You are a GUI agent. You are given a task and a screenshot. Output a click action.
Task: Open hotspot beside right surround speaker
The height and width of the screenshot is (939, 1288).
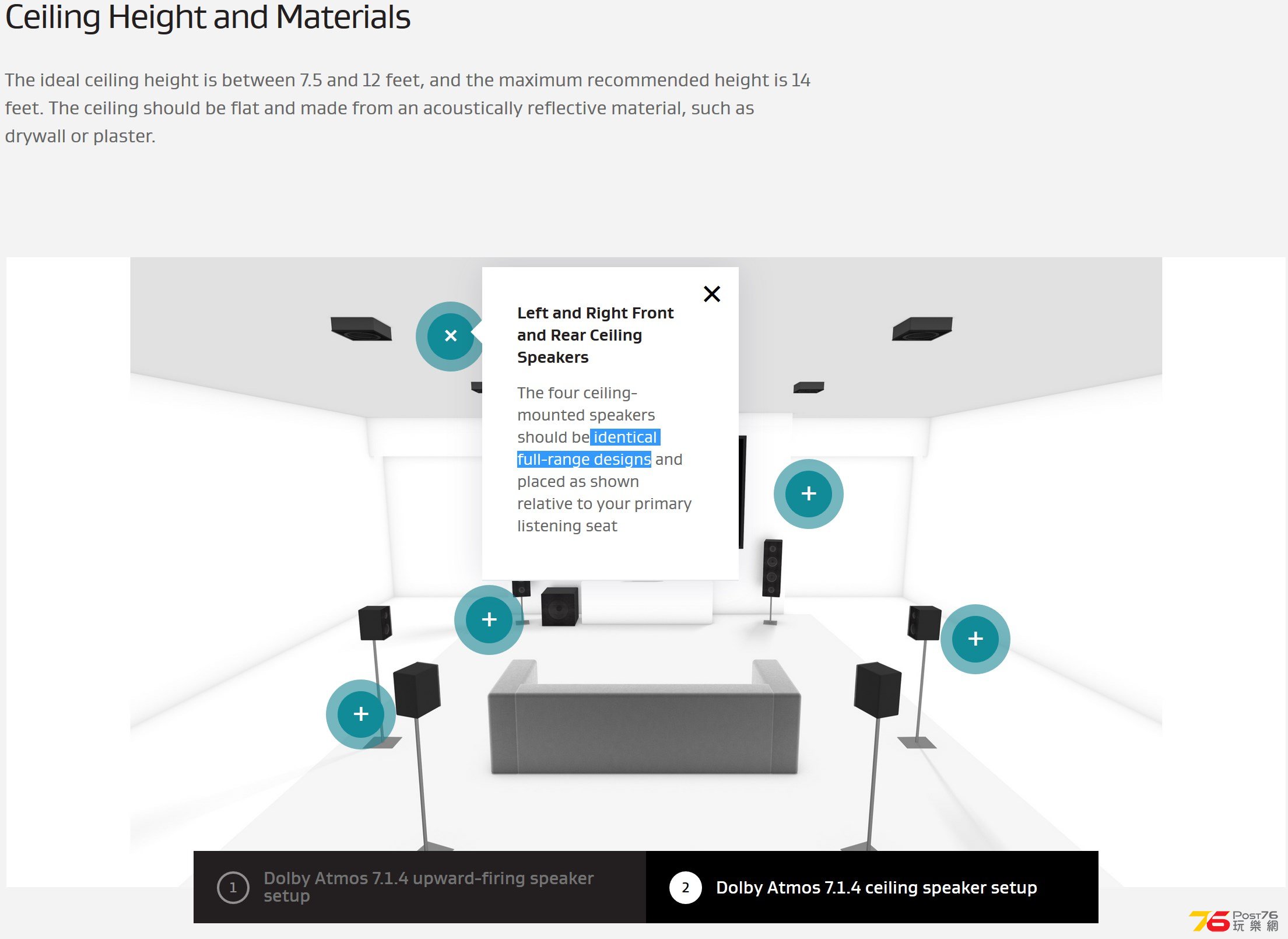coord(975,639)
